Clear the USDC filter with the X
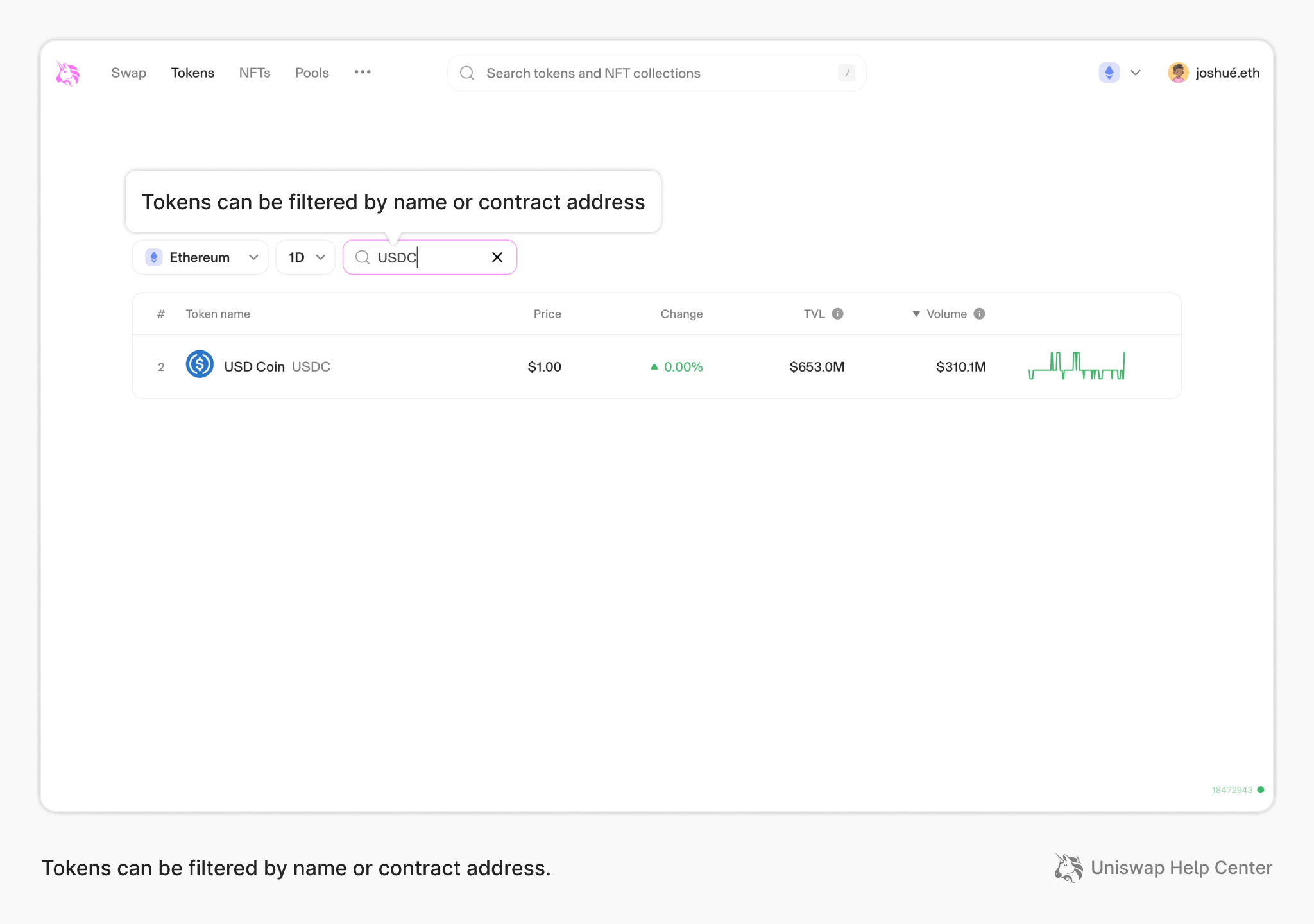 [x=497, y=257]
